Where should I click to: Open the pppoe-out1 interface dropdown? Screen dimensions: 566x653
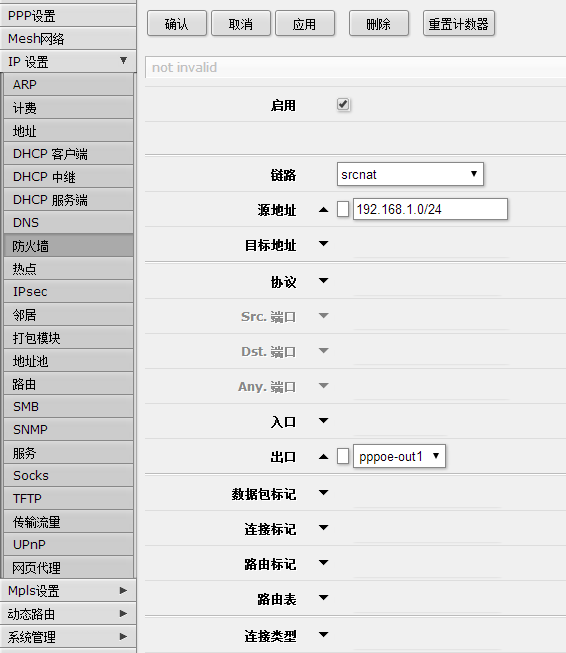399,456
